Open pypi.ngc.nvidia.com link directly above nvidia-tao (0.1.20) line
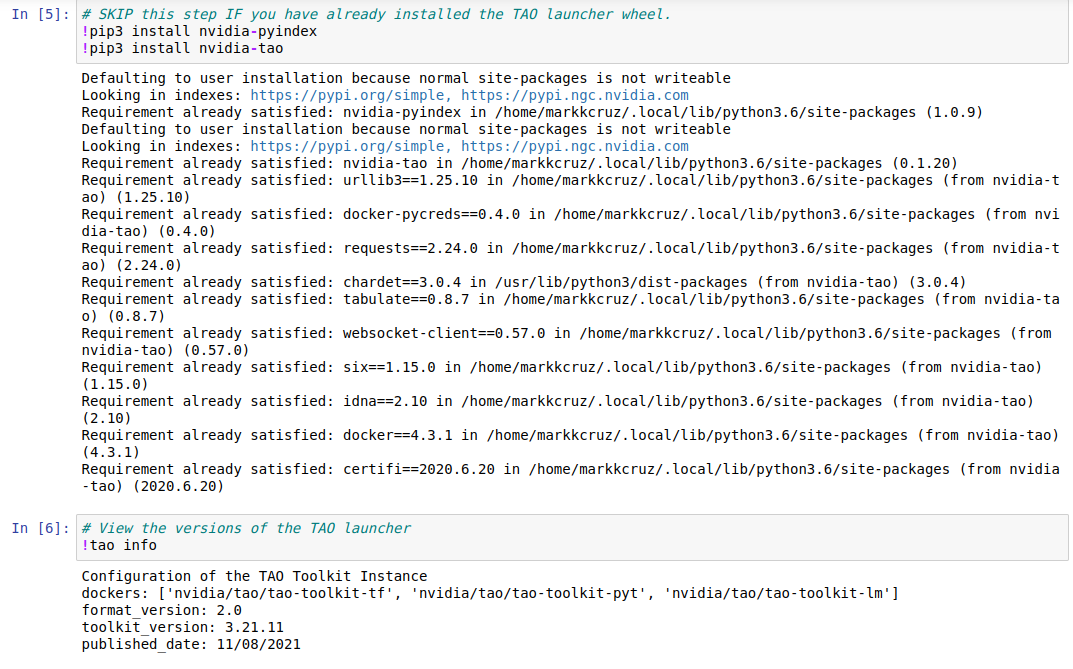Image resolution: width=1073 pixels, height=669 pixels. [575, 146]
